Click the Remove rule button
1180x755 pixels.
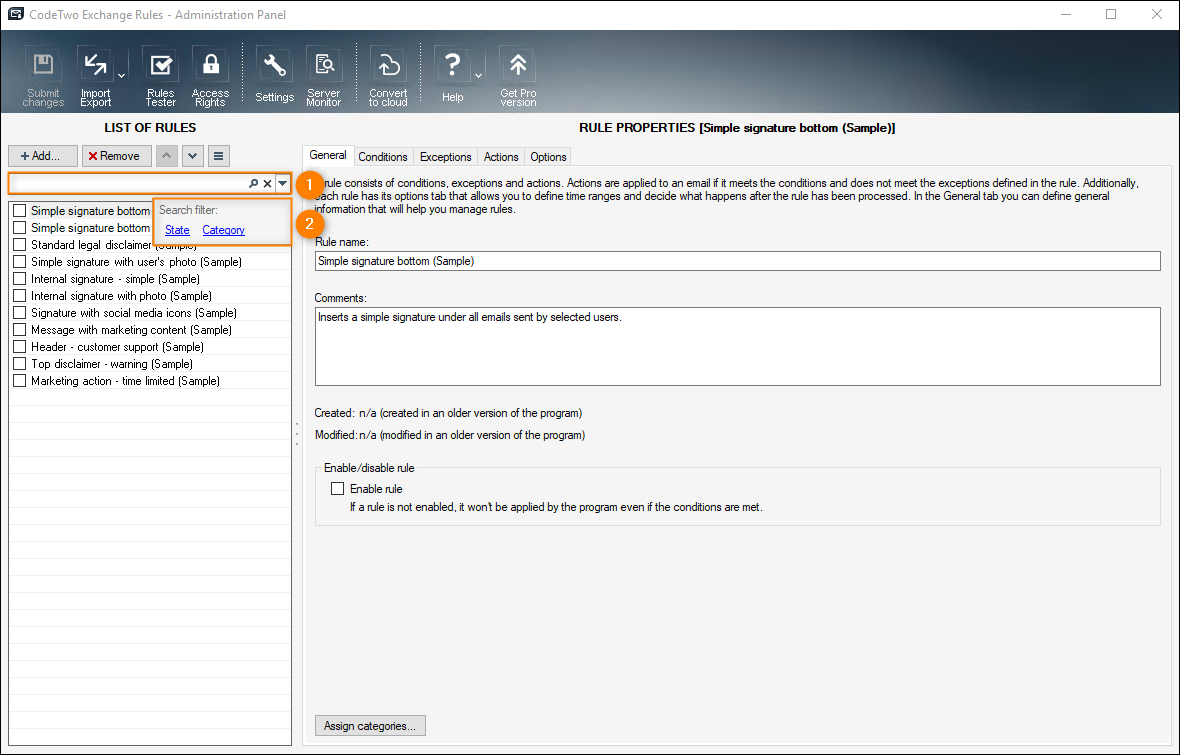click(x=117, y=156)
